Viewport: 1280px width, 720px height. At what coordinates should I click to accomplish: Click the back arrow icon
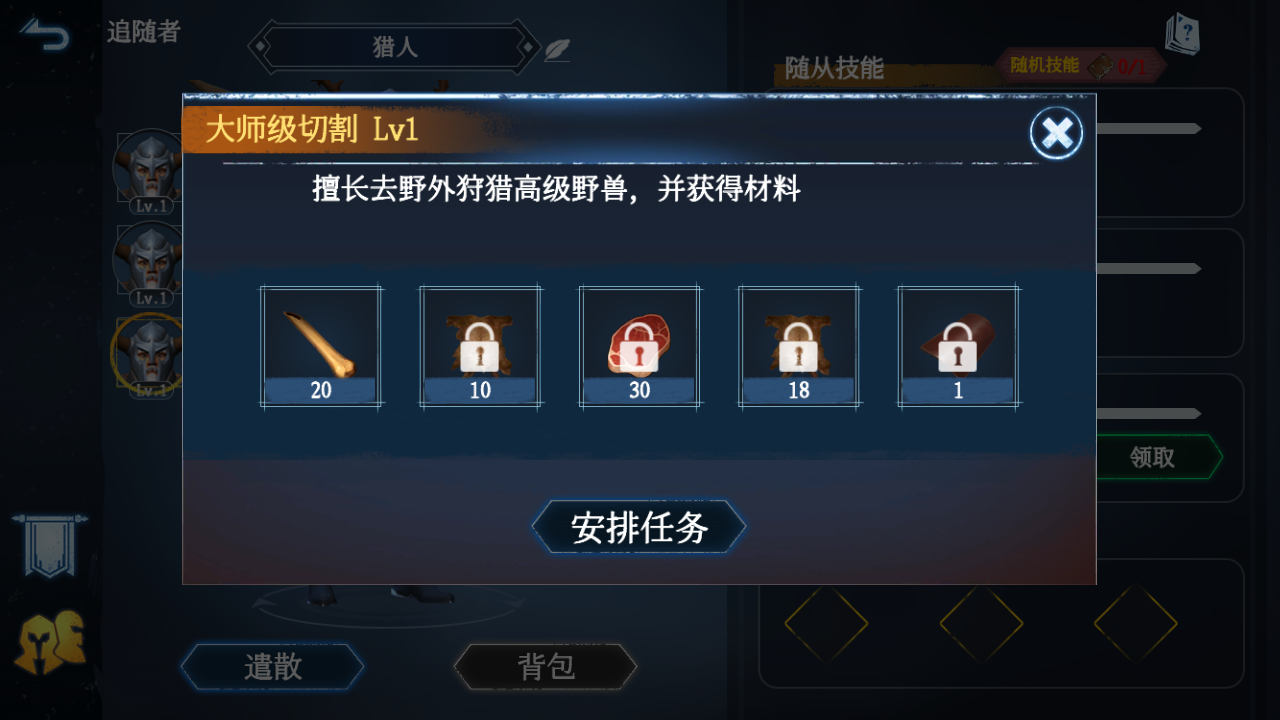click(45, 35)
